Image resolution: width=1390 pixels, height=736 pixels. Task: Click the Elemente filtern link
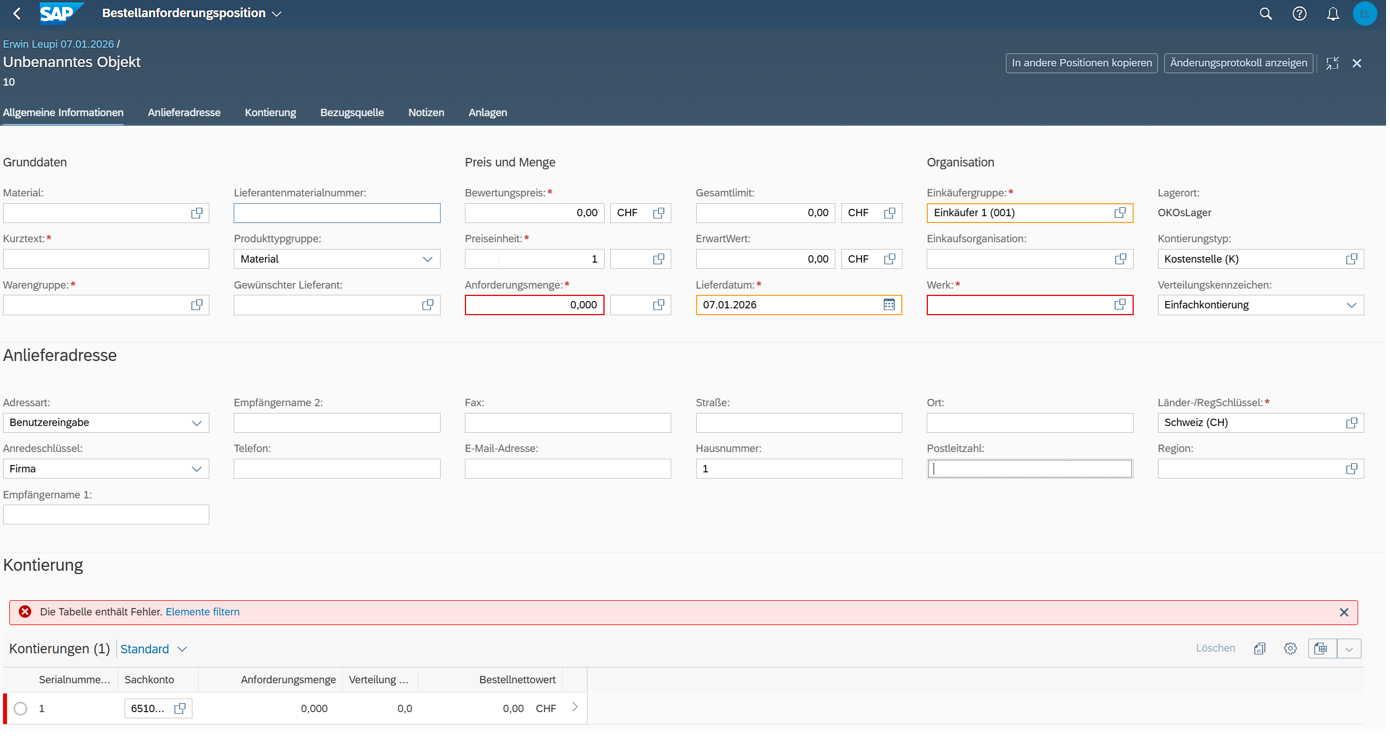[203, 614]
